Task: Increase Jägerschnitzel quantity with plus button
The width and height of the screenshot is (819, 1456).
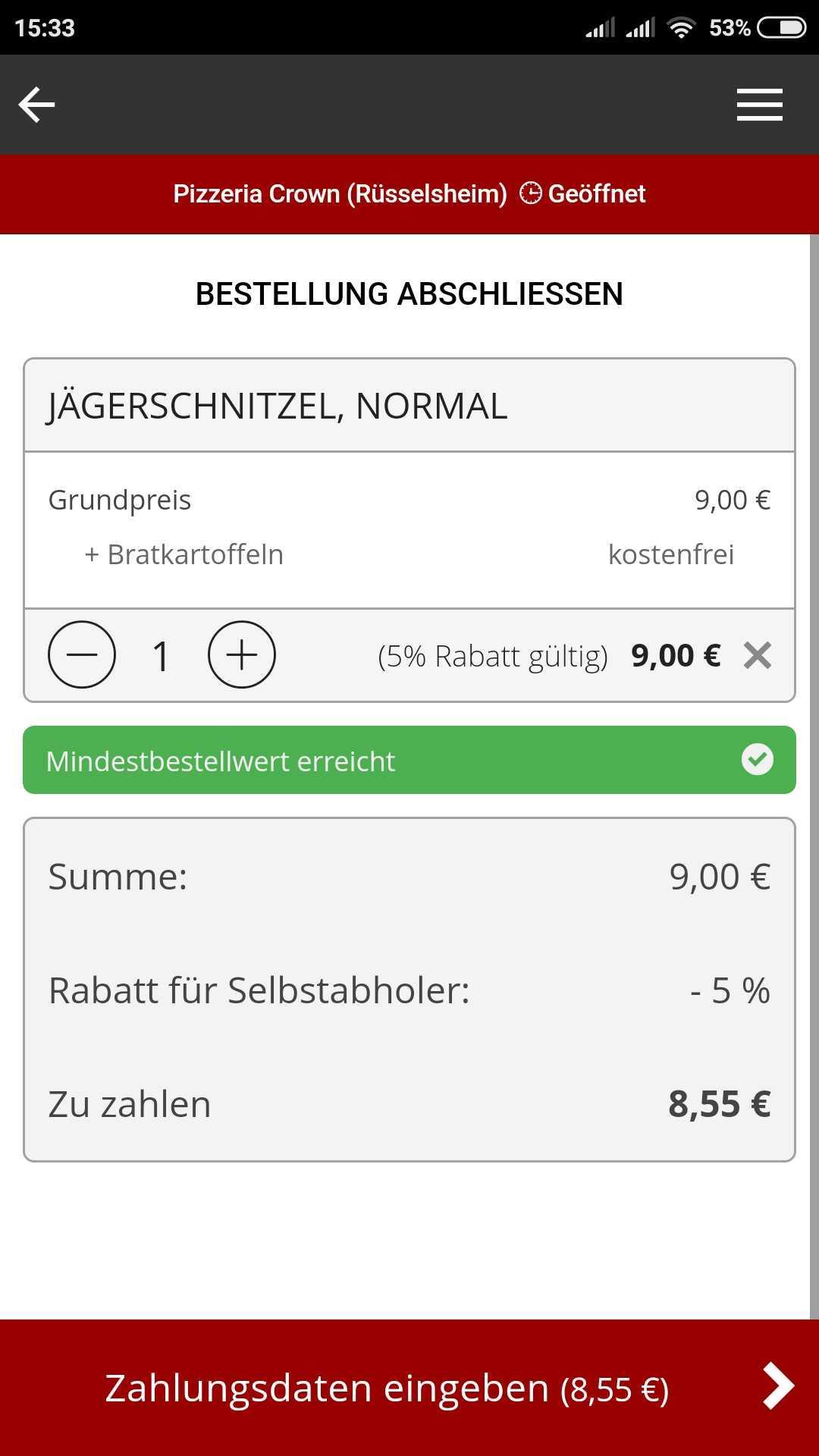Action: (241, 654)
